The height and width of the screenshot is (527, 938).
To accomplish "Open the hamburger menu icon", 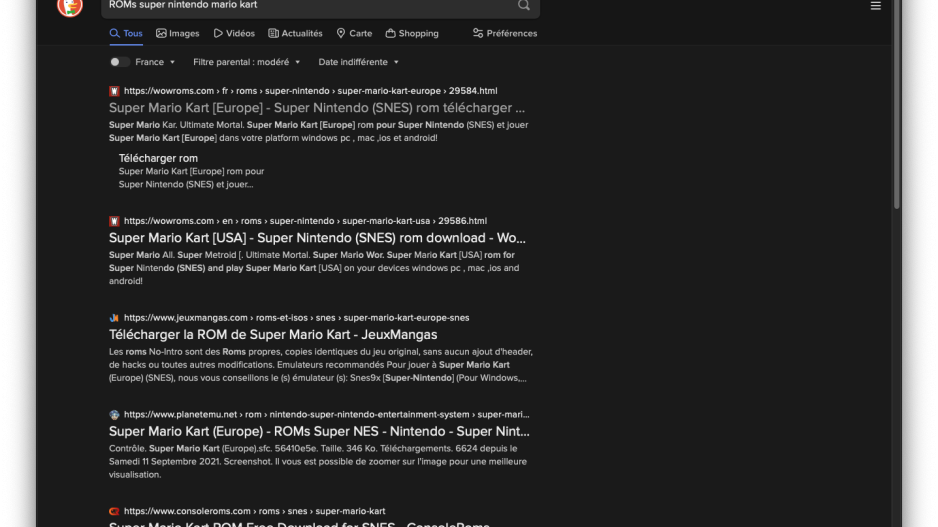I will click(875, 6).
